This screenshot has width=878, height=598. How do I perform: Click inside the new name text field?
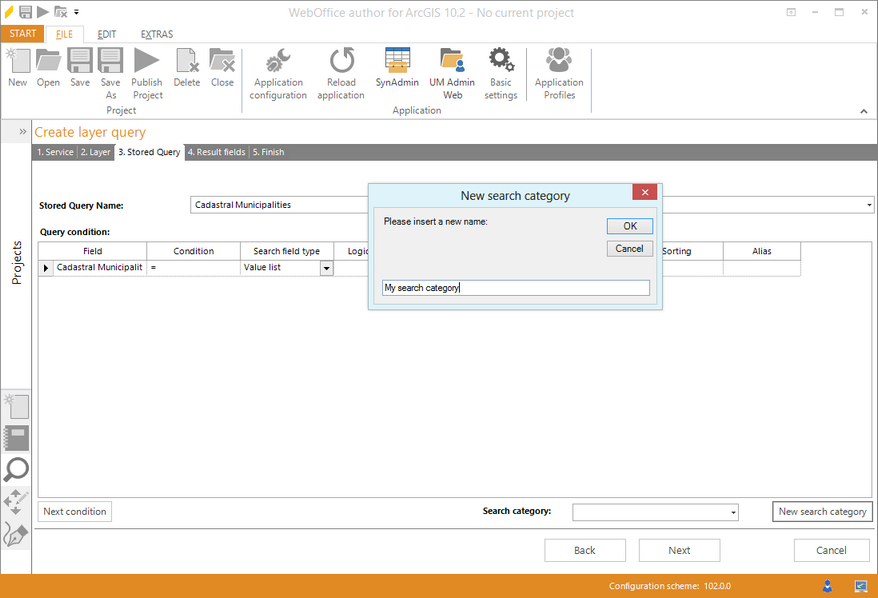pos(515,287)
